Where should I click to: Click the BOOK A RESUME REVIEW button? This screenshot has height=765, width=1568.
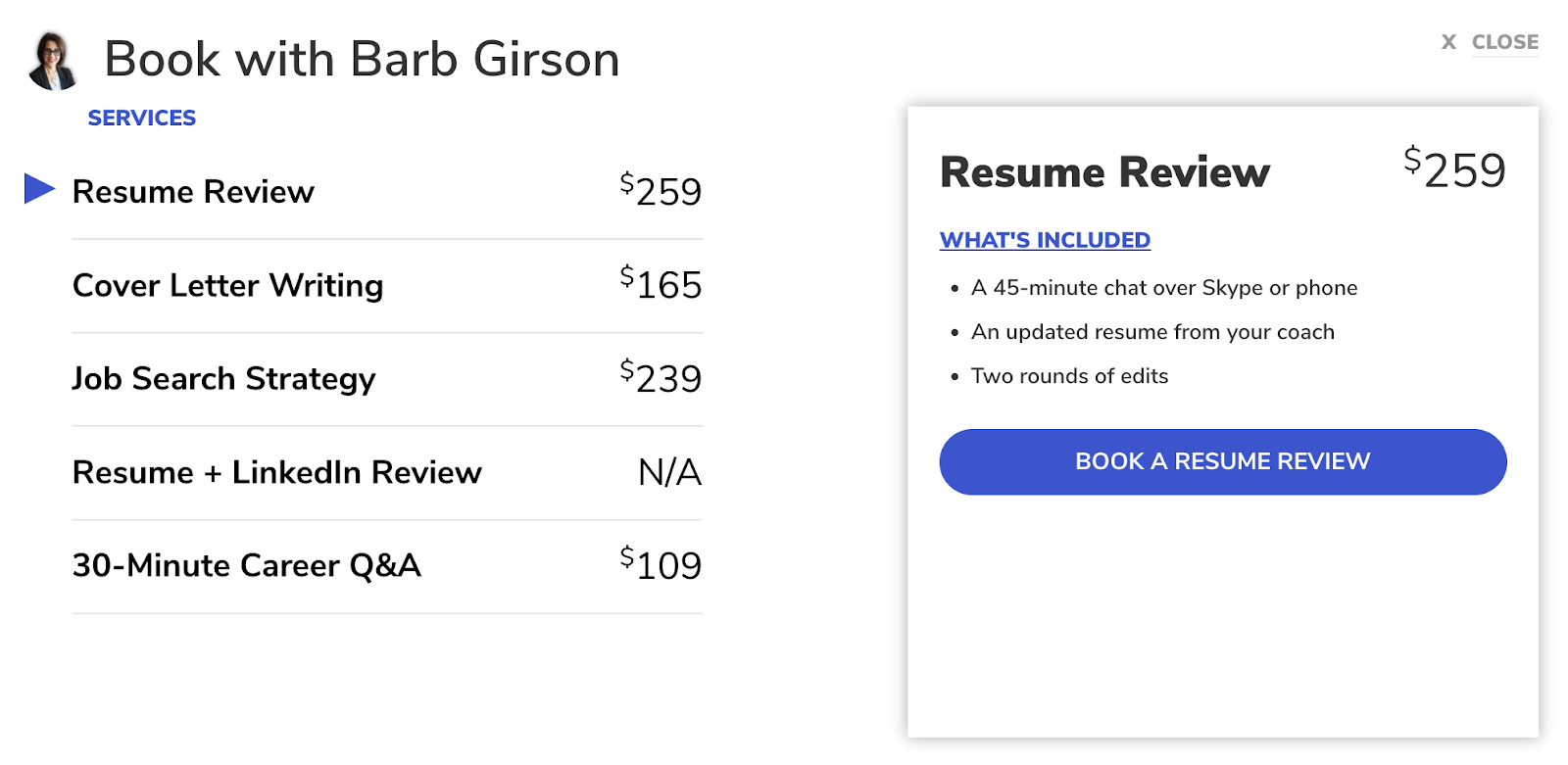[x=1222, y=461]
